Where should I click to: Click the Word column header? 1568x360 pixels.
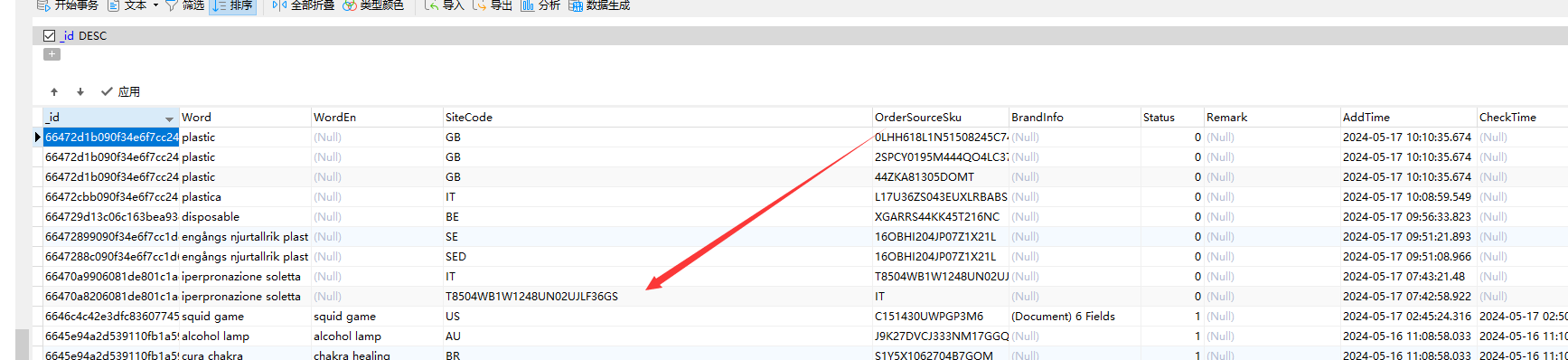pyautogui.click(x=245, y=118)
